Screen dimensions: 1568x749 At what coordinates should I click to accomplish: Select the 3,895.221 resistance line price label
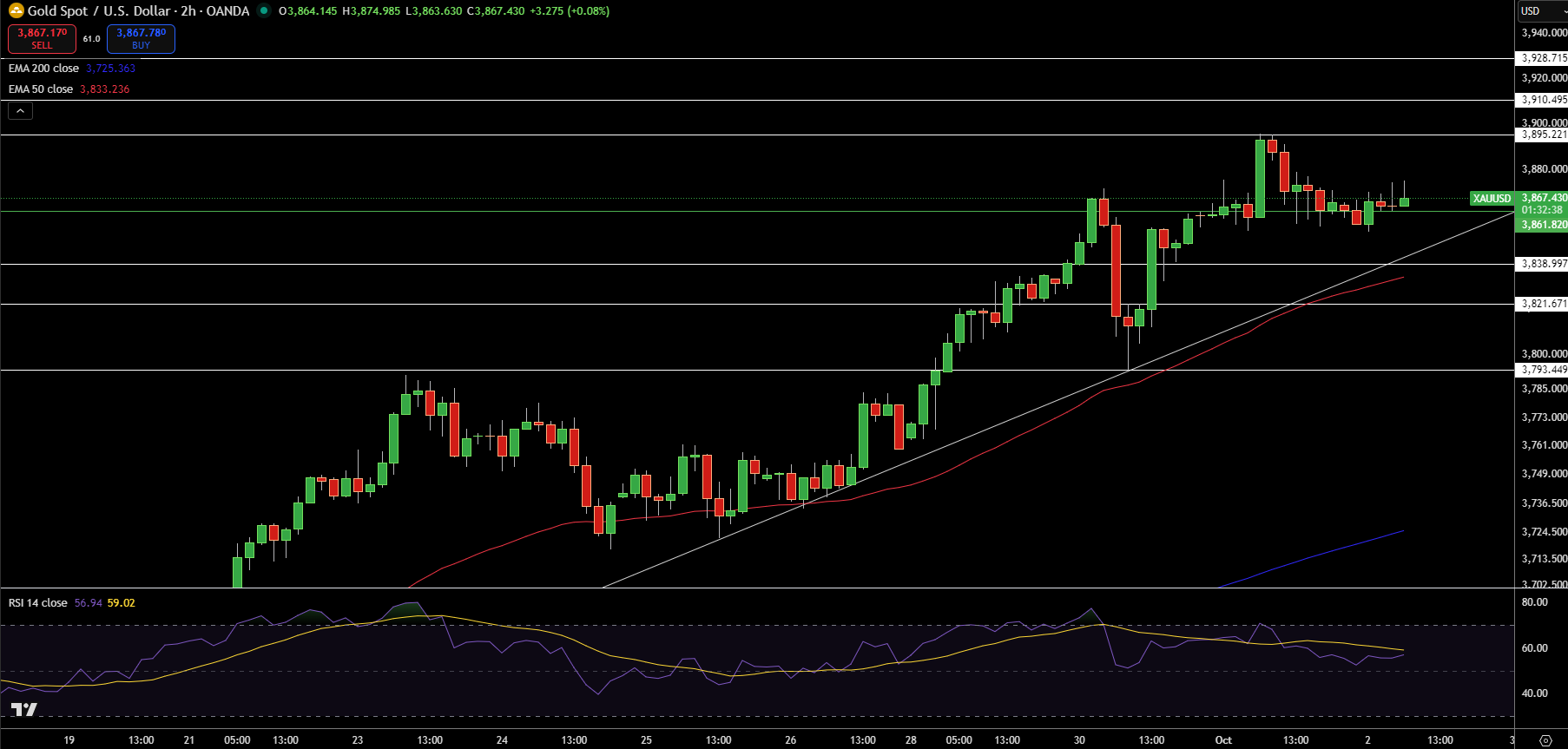click(x=1543, y=135)
